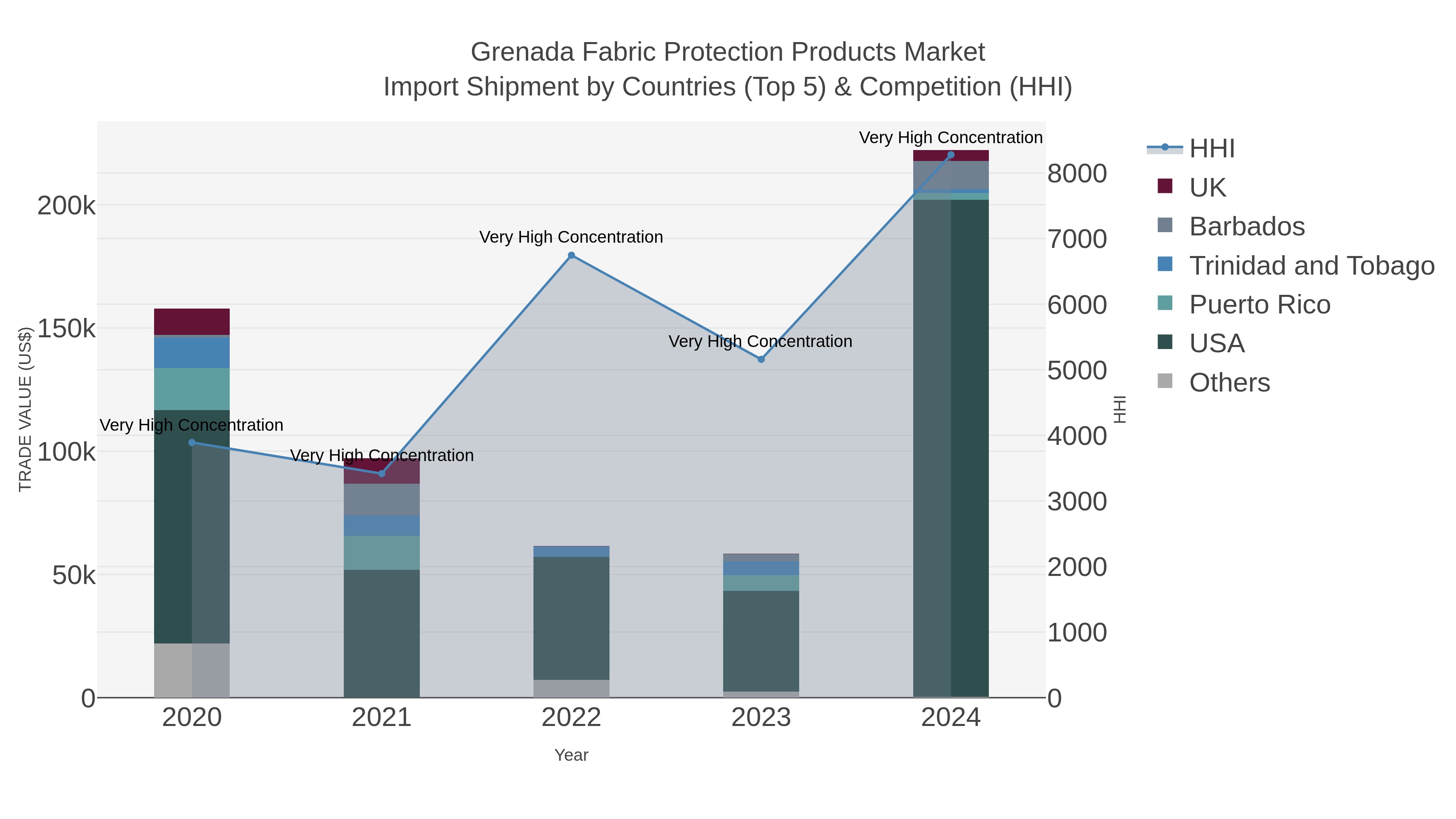1456x819 pixels.
Task: Click the Trinidad and Tobago segment in 2020
Action: [192, 353]
